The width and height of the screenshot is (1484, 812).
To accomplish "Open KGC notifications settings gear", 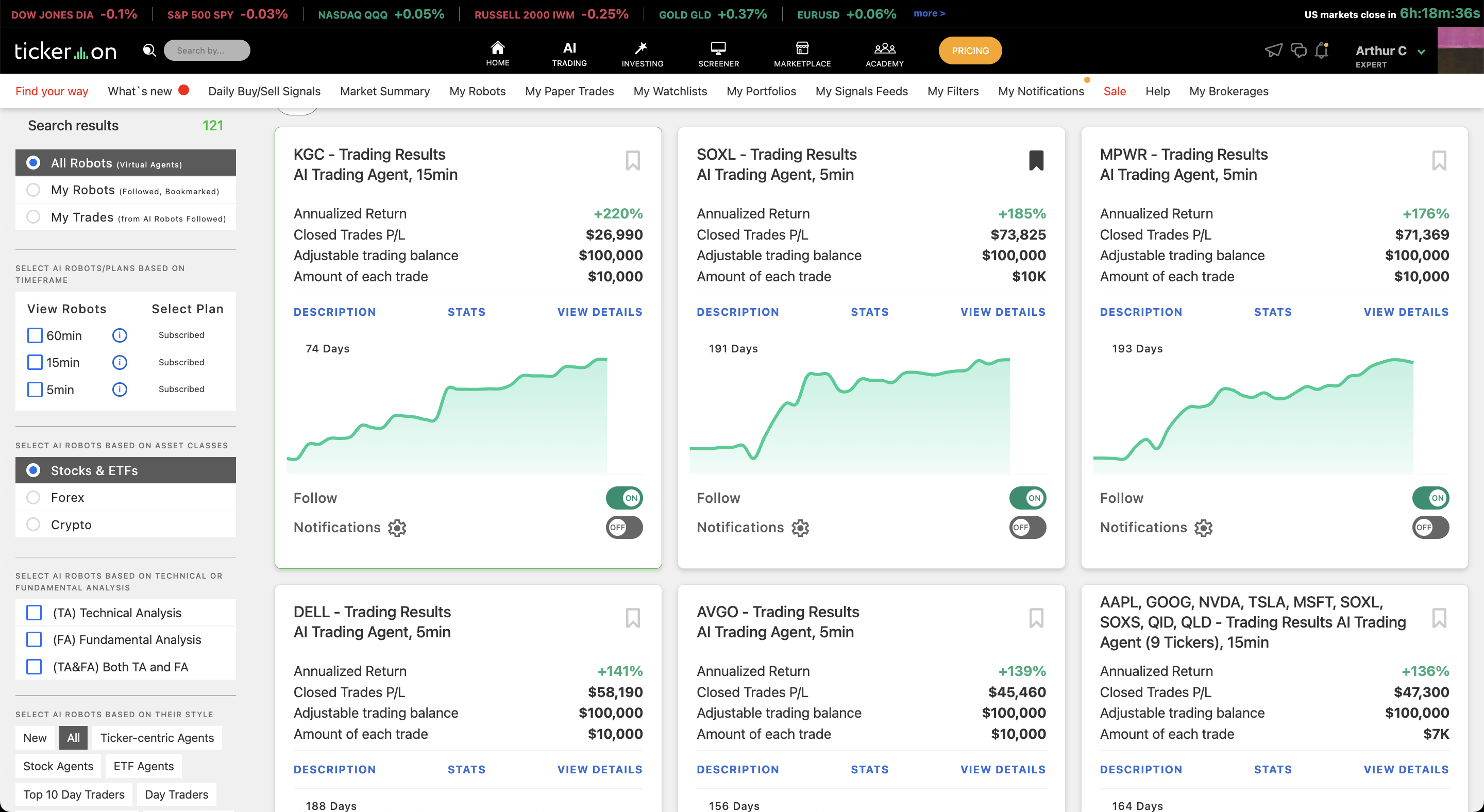I will (x=397, y=528).
